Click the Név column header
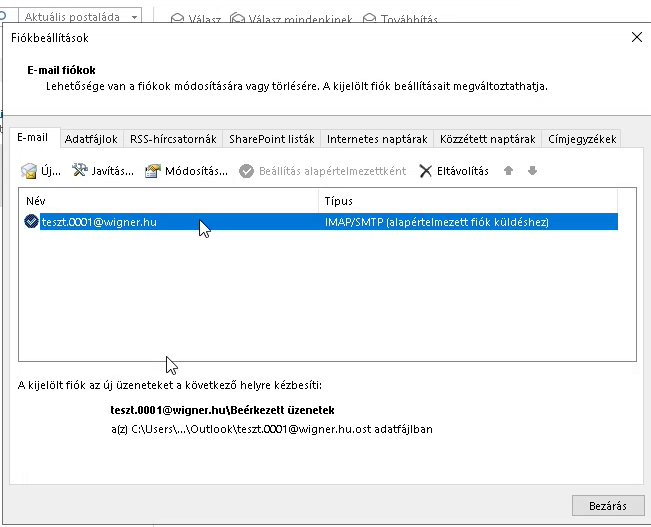The width and height of the screenshot is (651, 527). 169,201
